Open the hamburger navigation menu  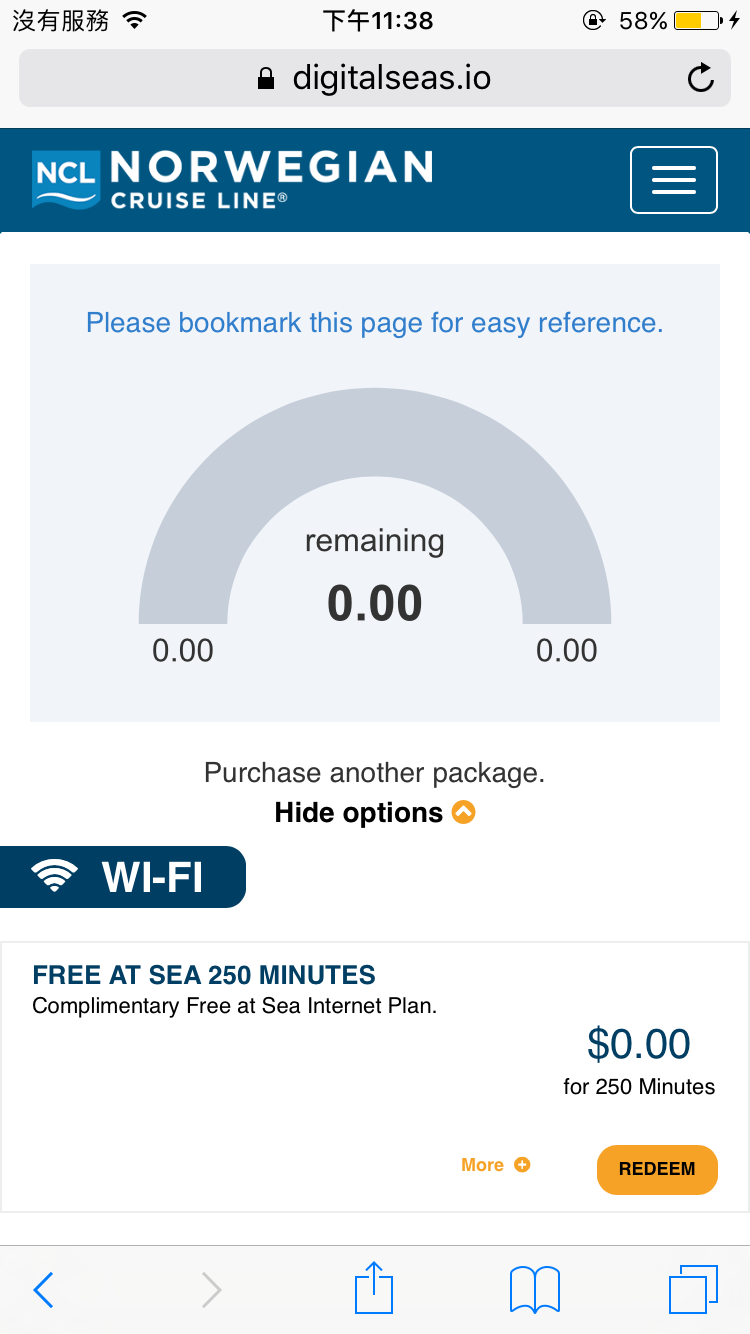tap(673, 180)
